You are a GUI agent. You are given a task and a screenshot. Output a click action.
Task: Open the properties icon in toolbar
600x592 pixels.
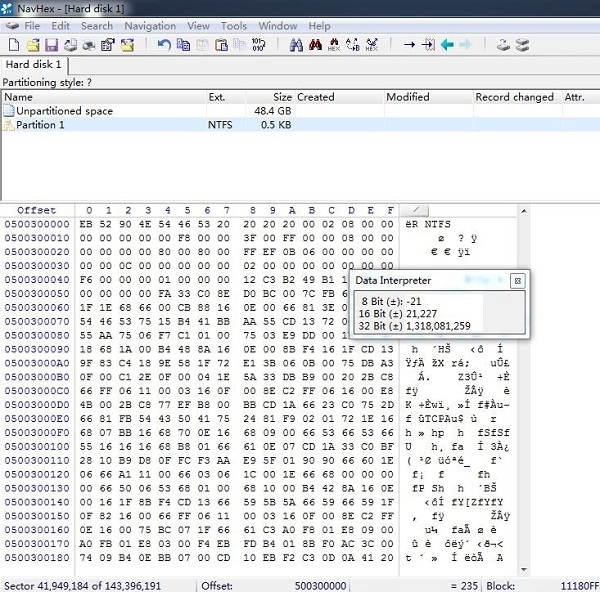pos(108,45)
